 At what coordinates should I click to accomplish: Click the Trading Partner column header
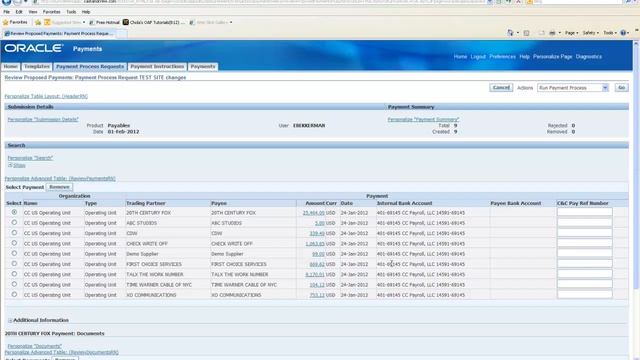[x=146, y=203]
